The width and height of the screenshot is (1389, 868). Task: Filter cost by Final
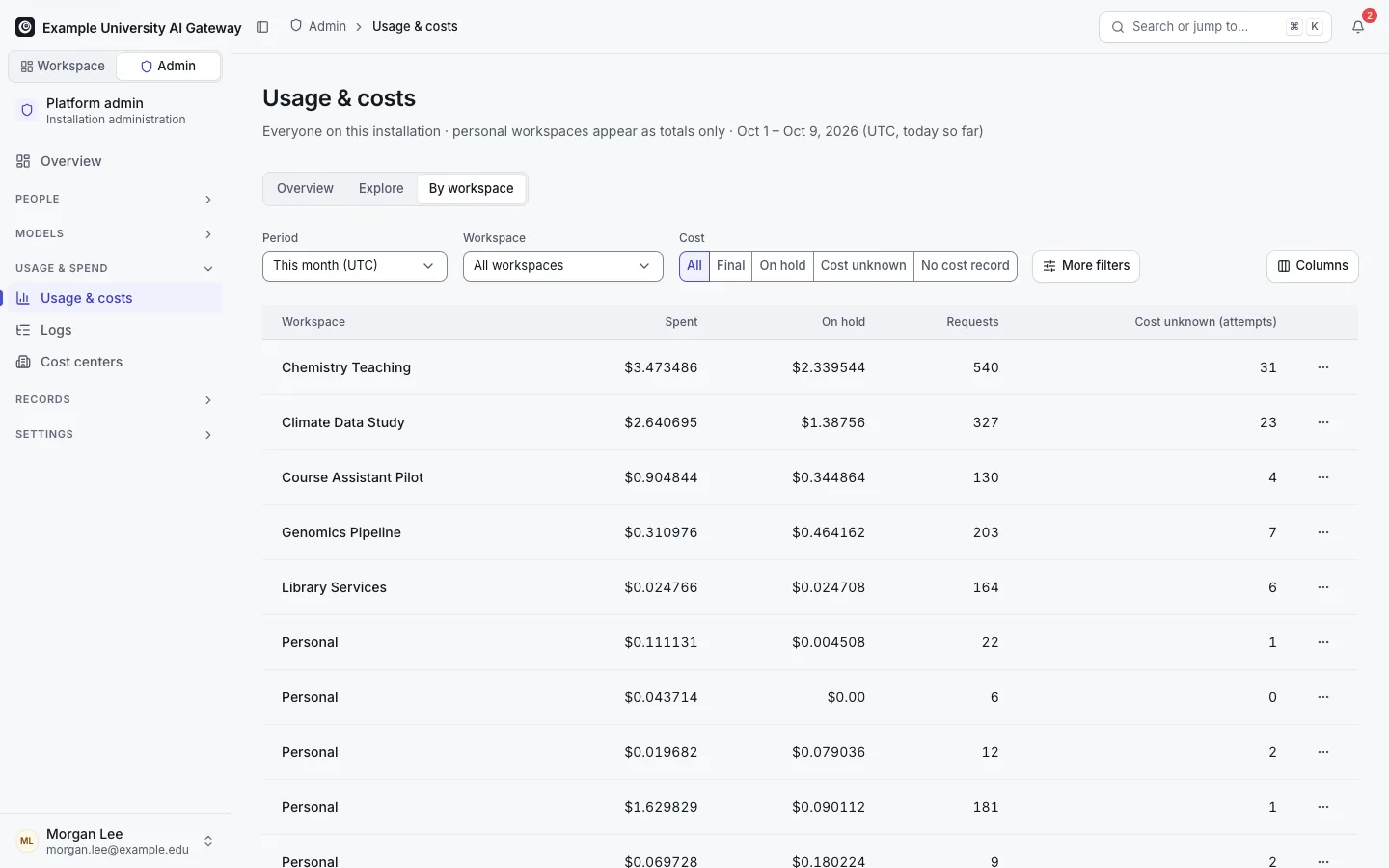[730, 266]
